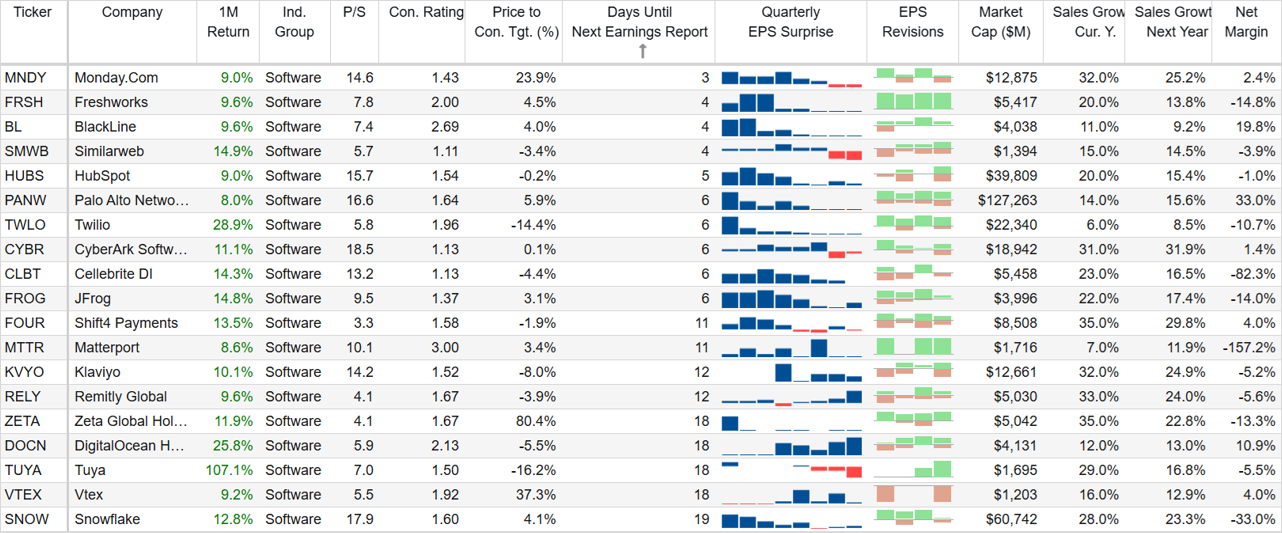Click the Net Margin column header
The height and width of the screenshot is (533, 1282).
click(x=1246, y=22)
